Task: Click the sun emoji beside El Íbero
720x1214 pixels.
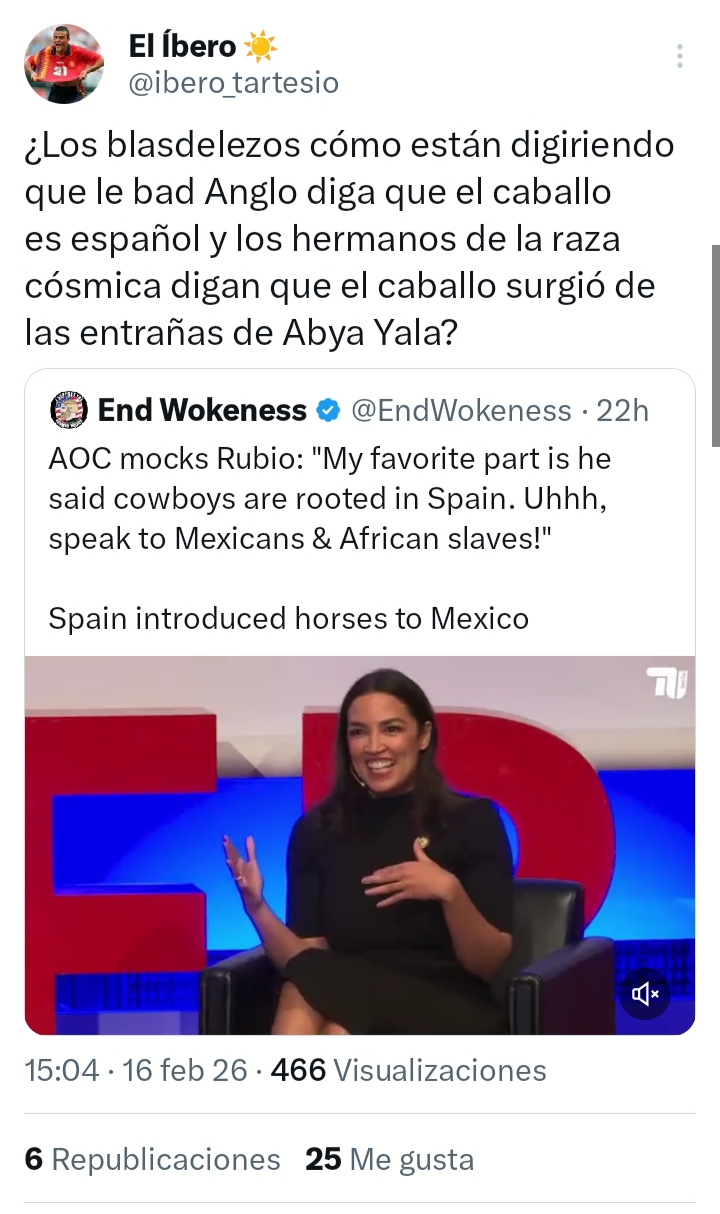Action: pos(260,46)
